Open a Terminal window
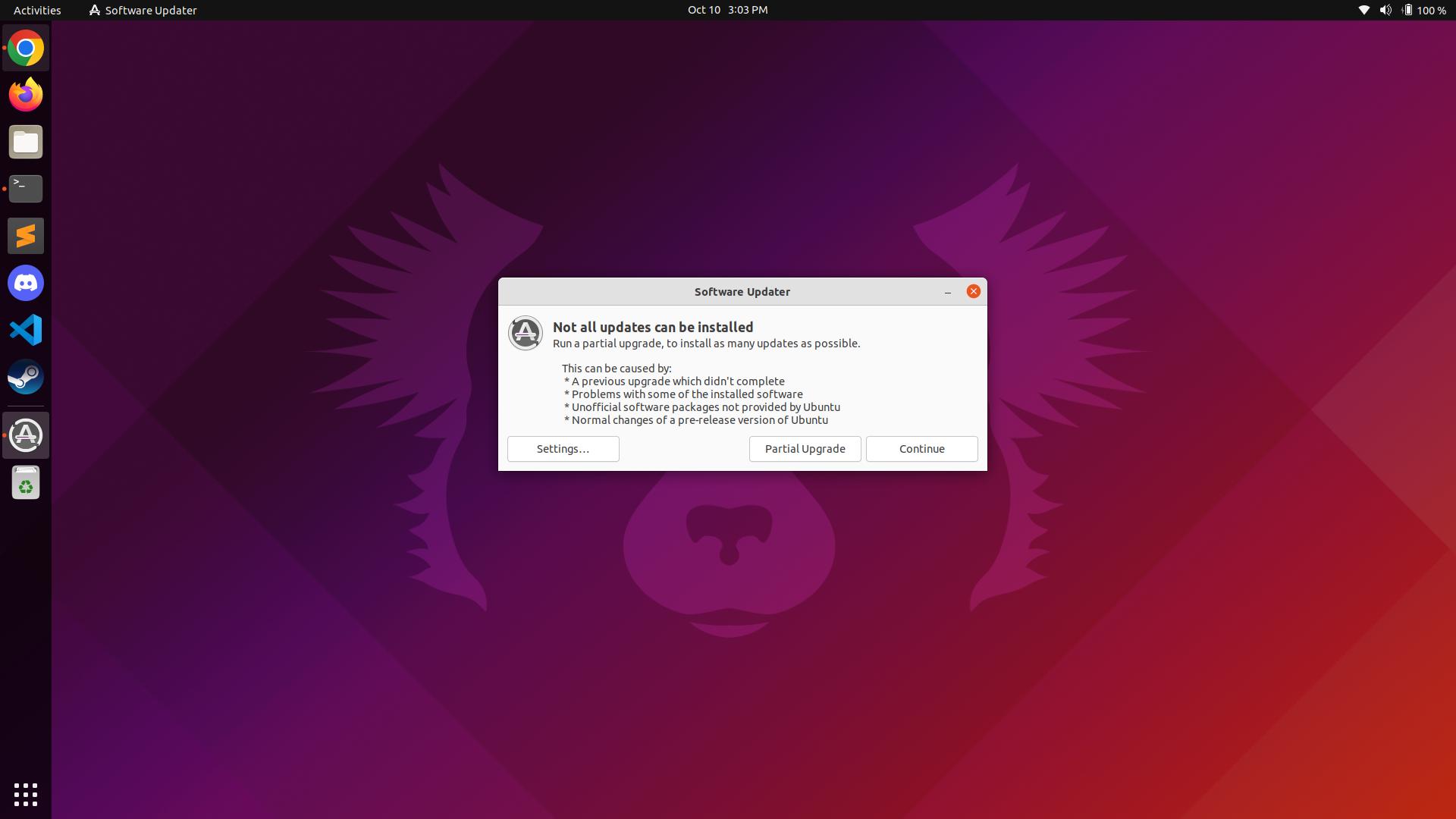 (x=25, y=189)
